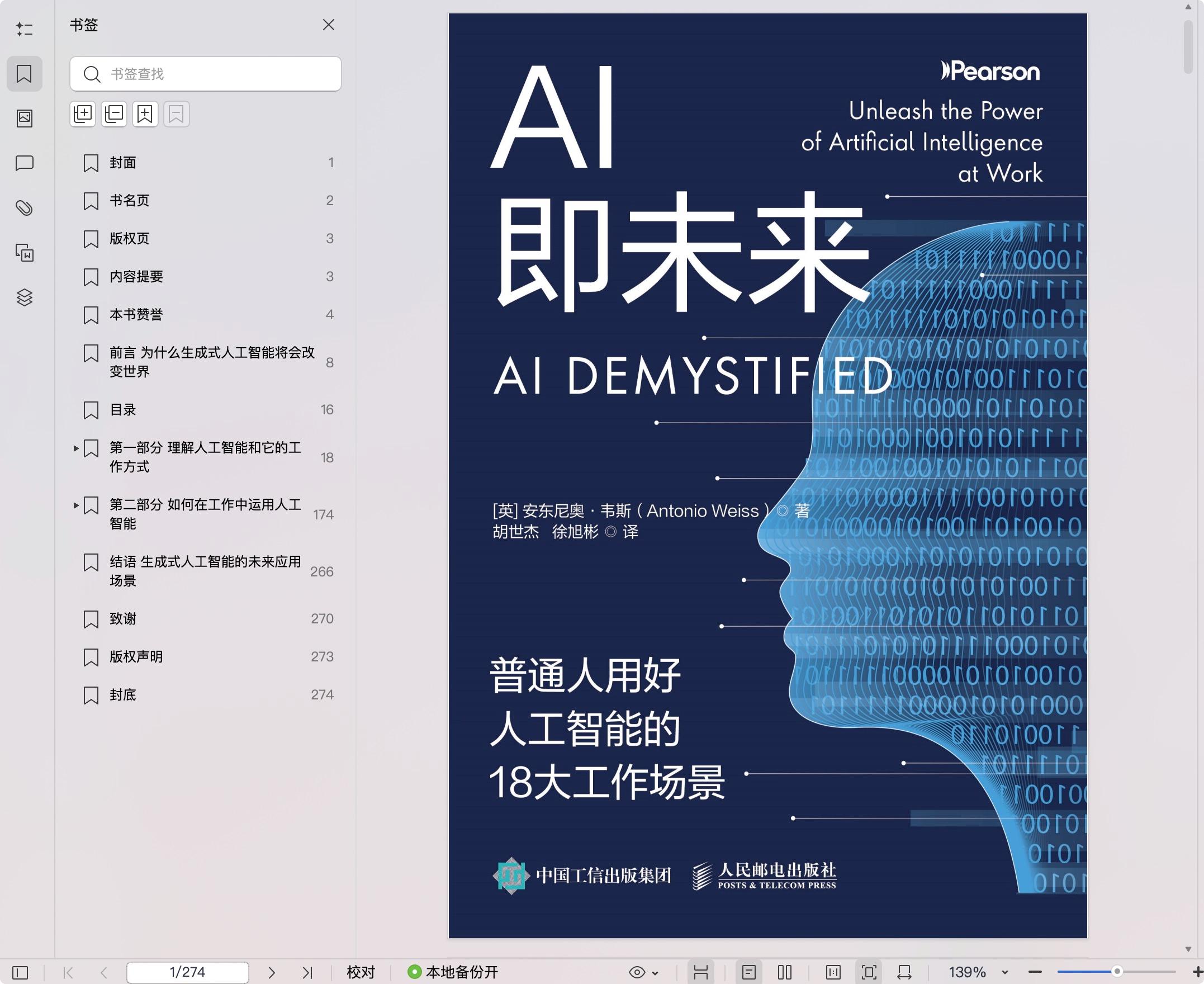Open the comments panel icon

coord(25,163)
